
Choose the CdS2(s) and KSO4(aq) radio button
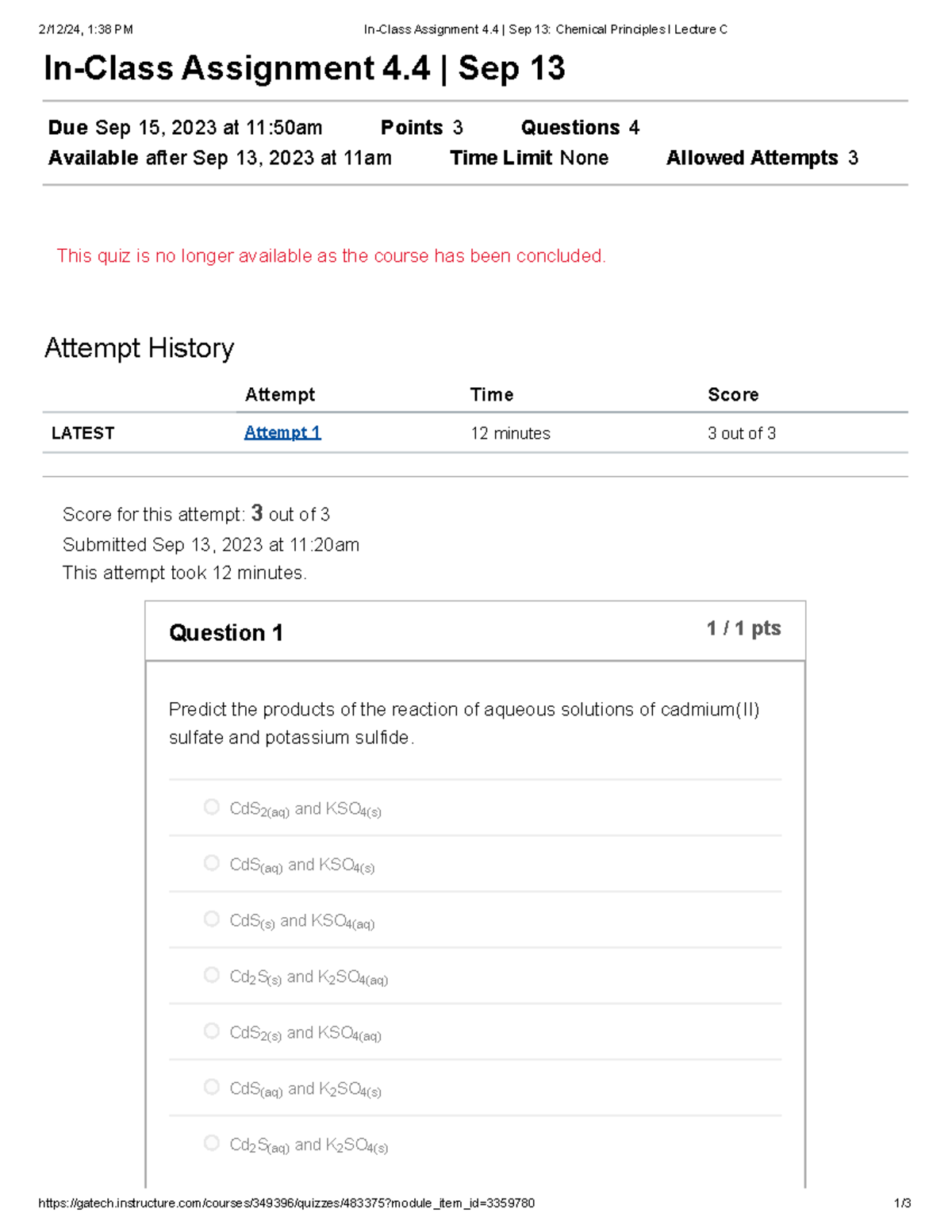coord(212,1031)
